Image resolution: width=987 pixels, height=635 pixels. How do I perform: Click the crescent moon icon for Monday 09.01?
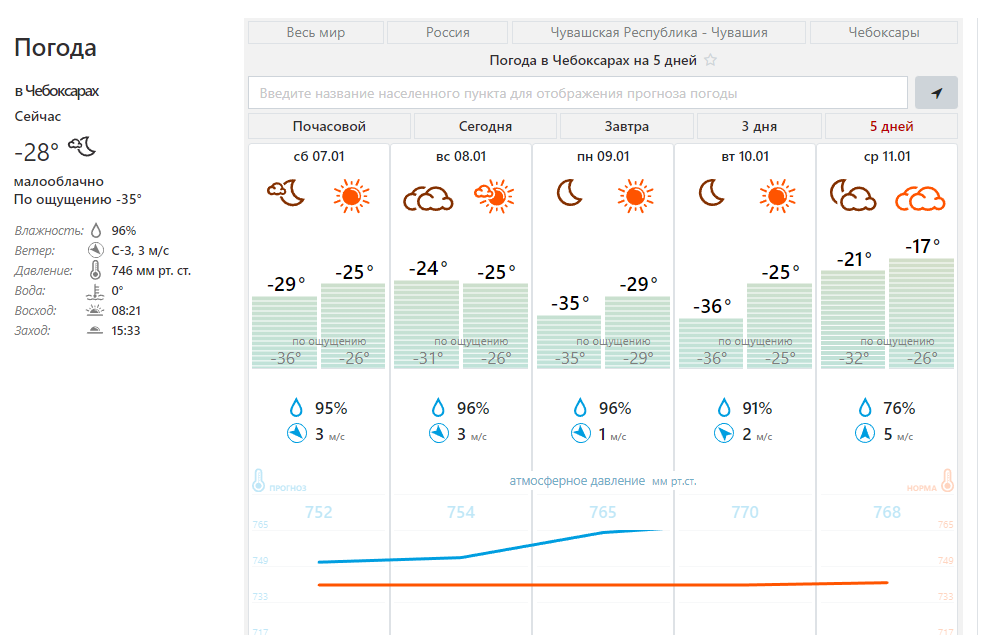[569, 192]
